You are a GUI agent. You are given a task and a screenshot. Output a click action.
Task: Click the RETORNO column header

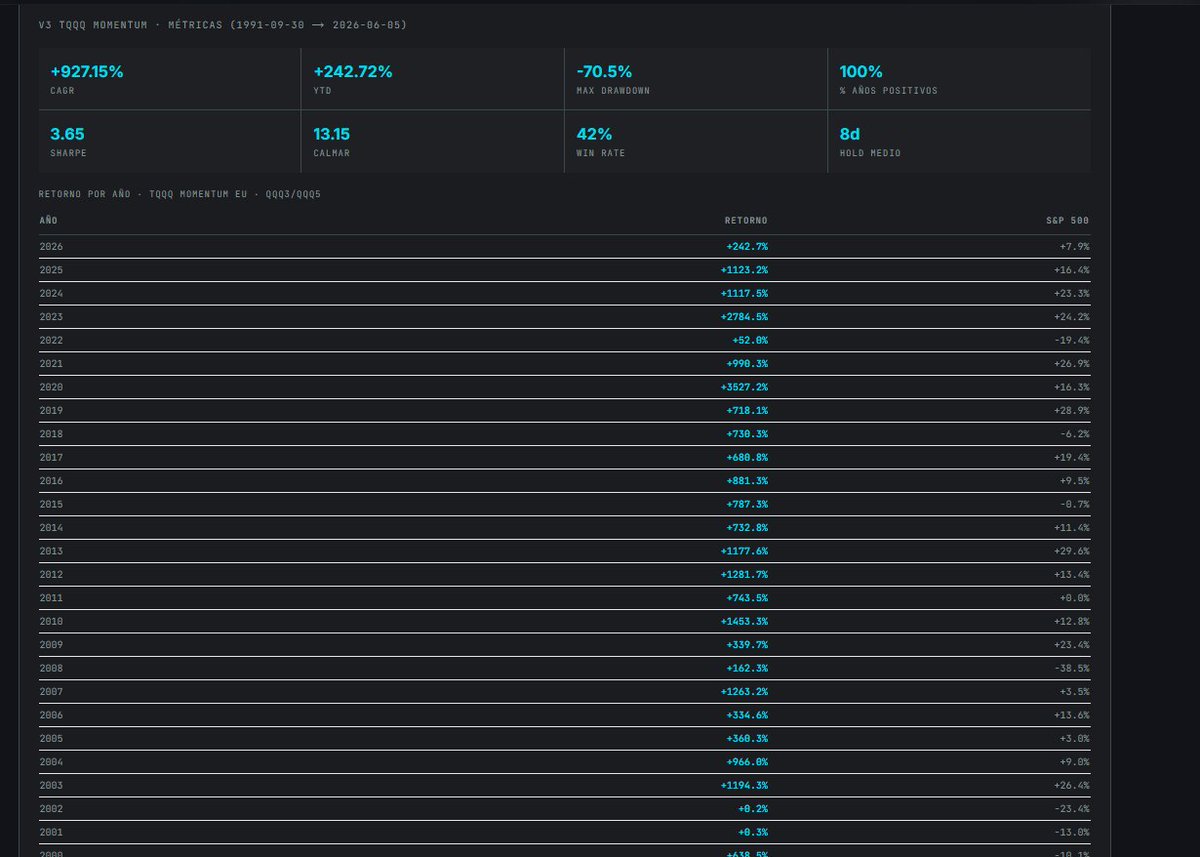tap(746, 220)
